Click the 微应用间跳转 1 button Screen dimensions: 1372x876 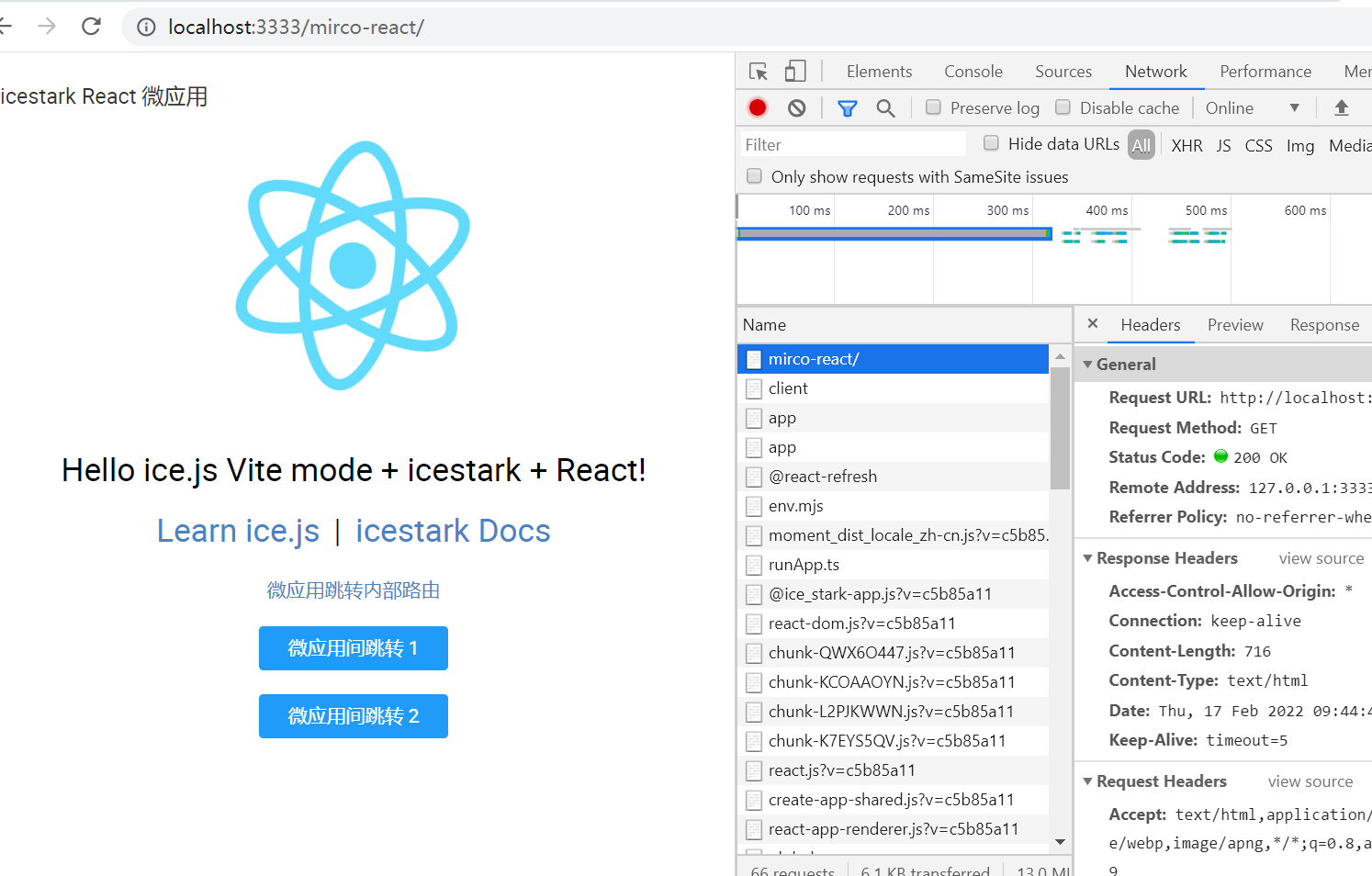click(353, 647)
